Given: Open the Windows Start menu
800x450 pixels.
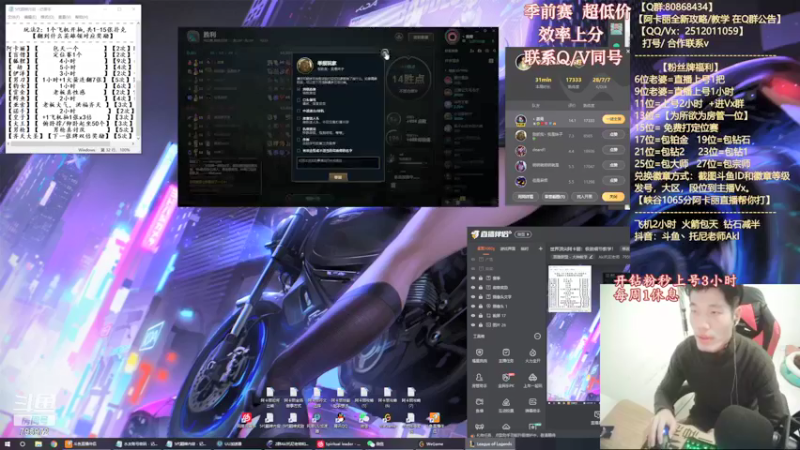Looking at the screenshot, I should [x=7, y=444].
